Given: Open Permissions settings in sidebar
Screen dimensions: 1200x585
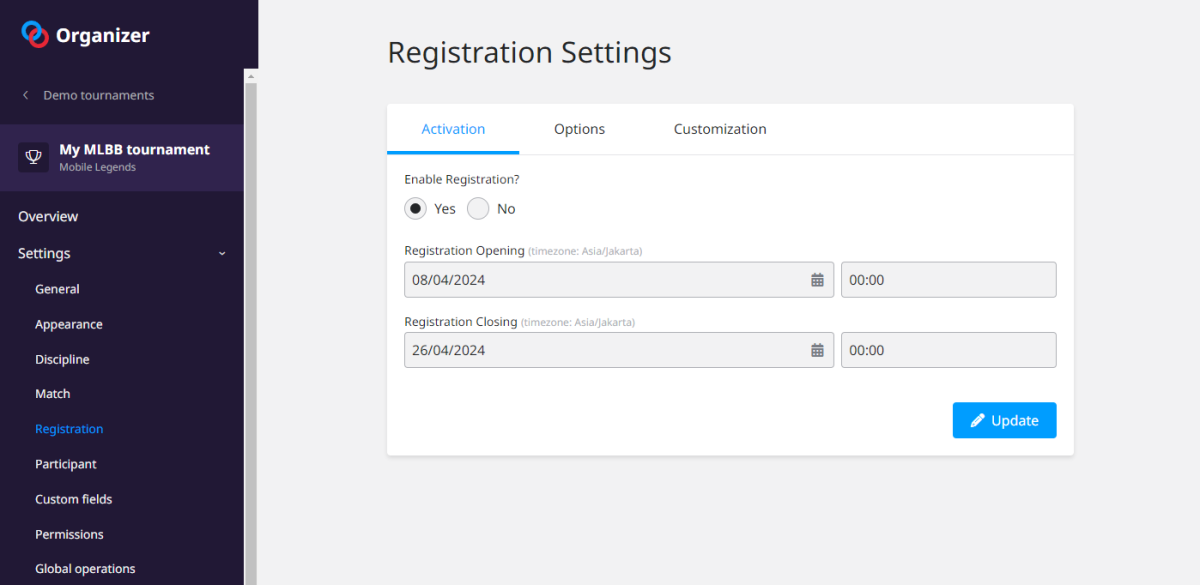Looking at the screenshot, I should (x=69, y=534).
